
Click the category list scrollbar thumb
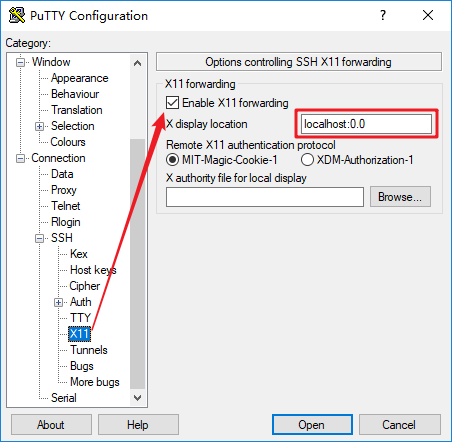coord(137,263)
